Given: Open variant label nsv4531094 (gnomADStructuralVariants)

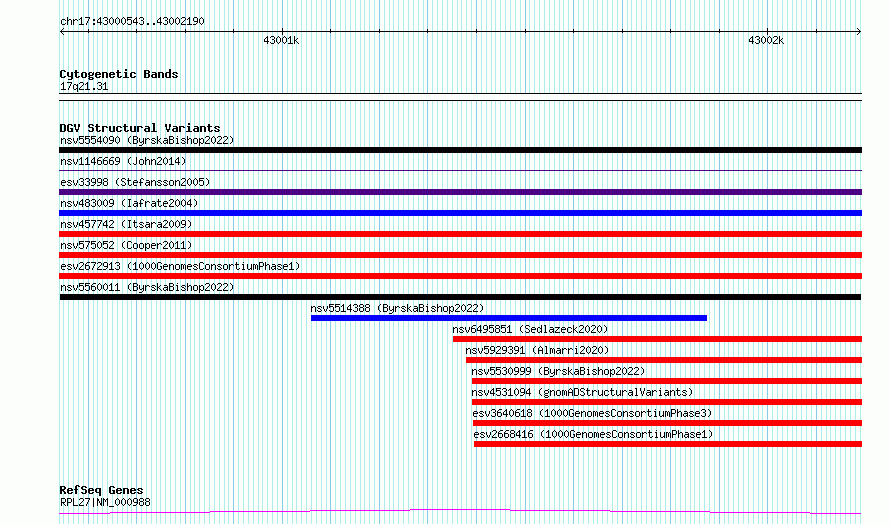Looking at the screenshot, I should (x=582, y=392).
